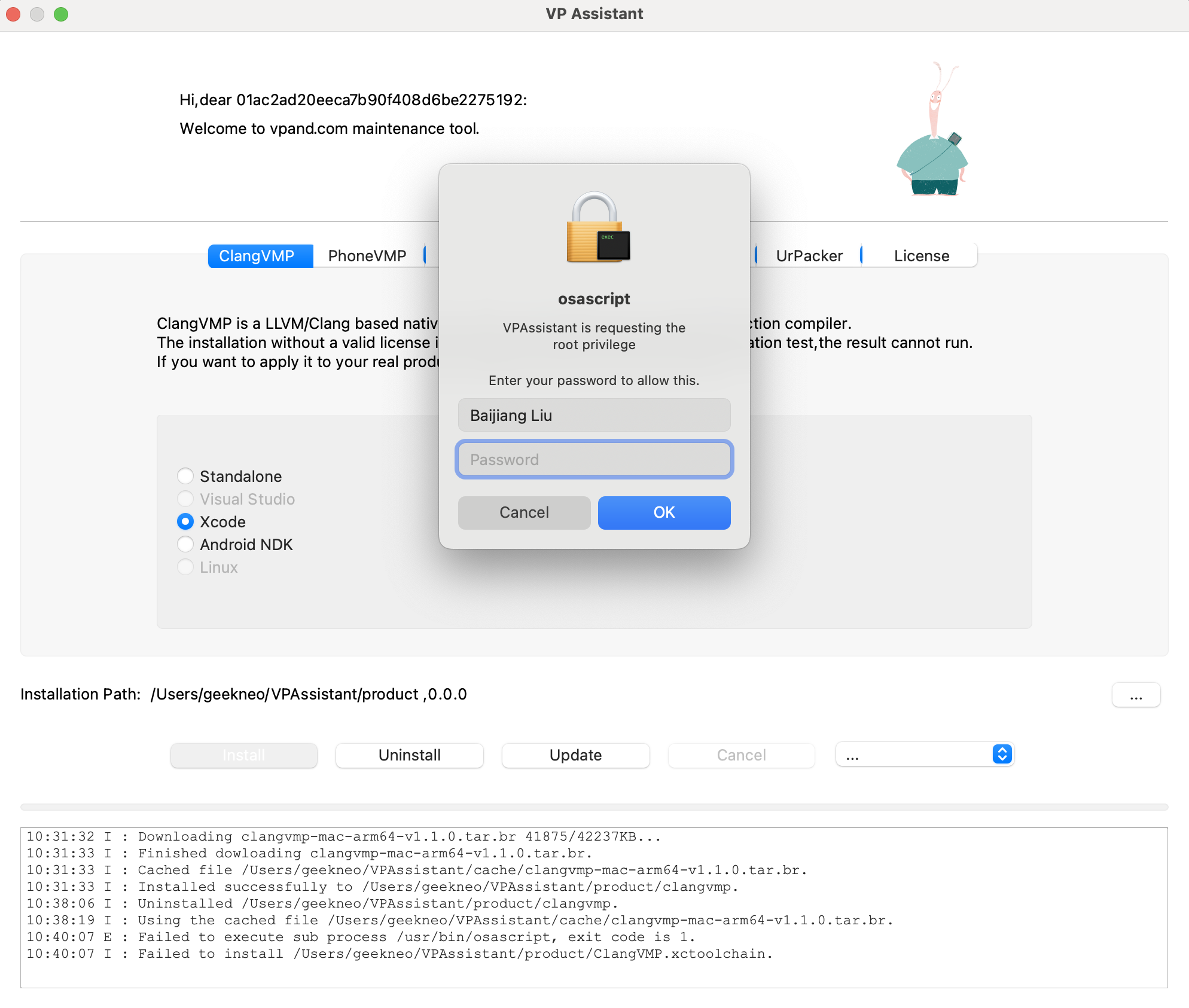This screenshot has width=1189, height=1008.
Task: Select the Xcode radio button
Action: (x=185, y=521)
